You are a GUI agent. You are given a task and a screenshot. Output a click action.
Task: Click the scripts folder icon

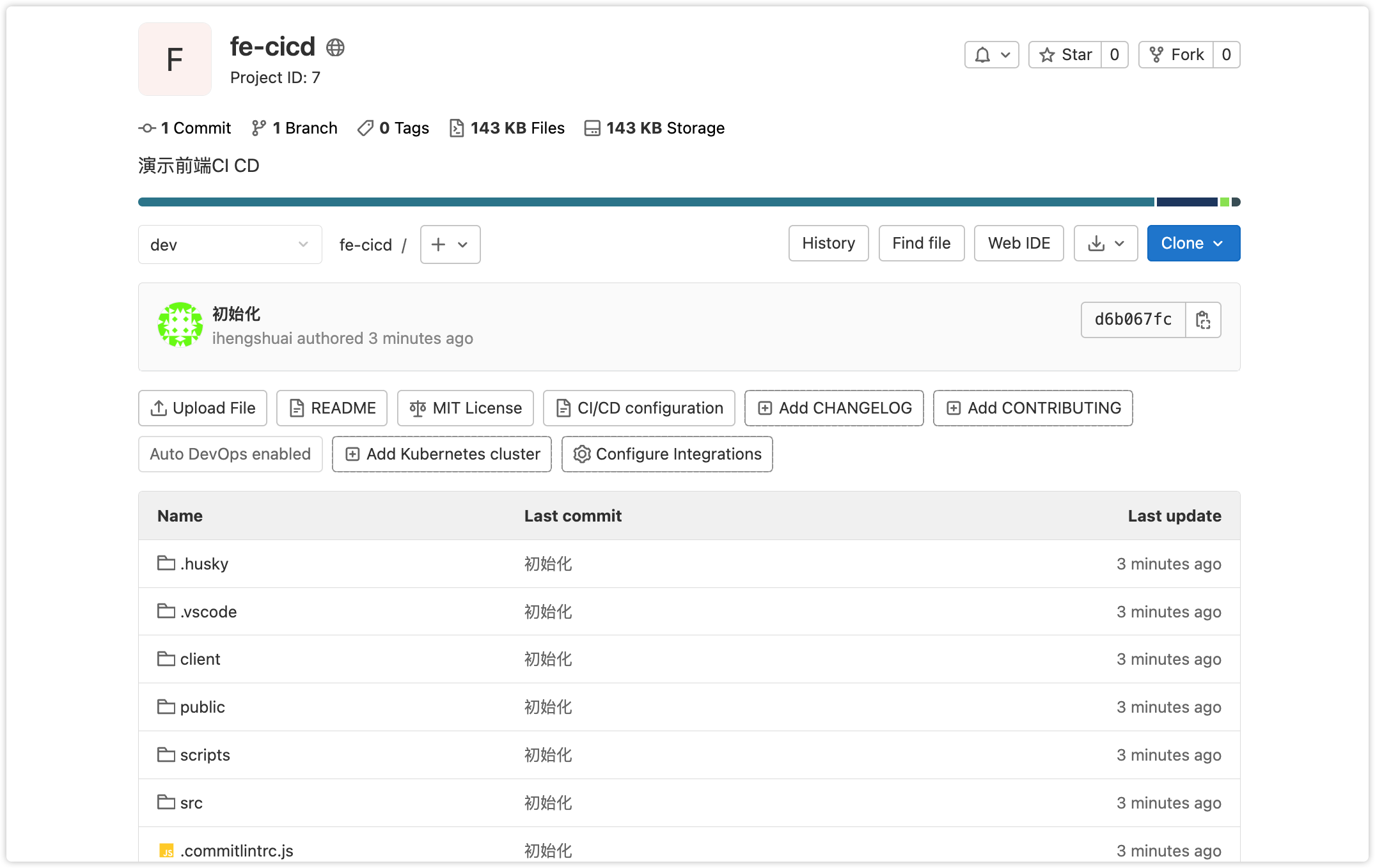pos(166,754)
